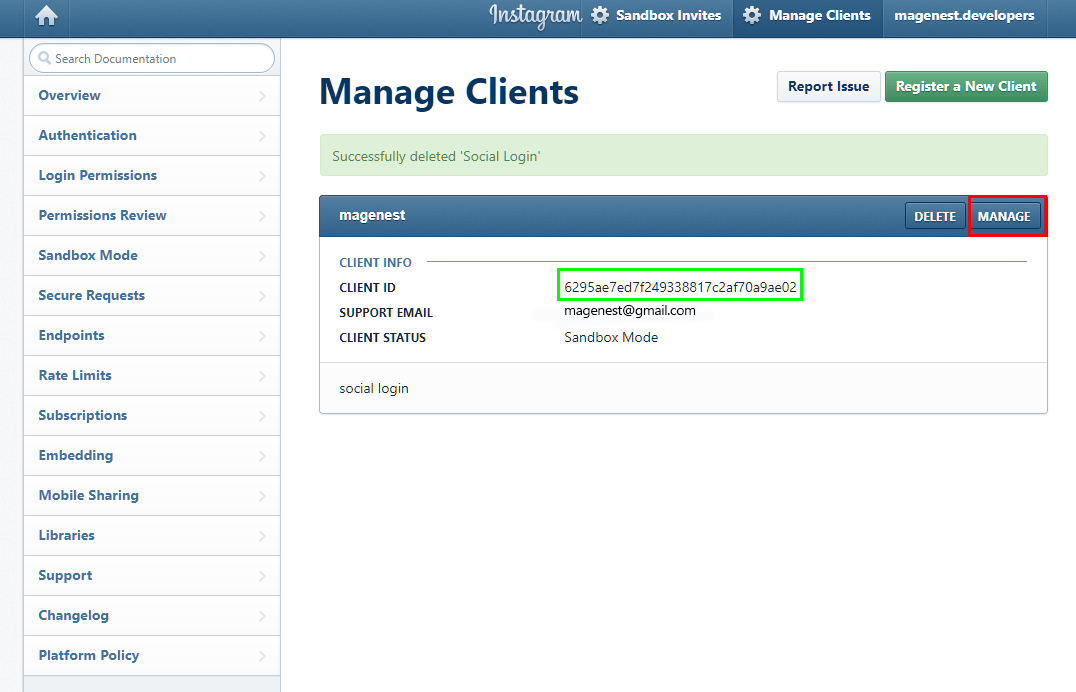Click the Report Issue button
Image resolution: width=1076 pixels, height=692 pixels.
(828, 86)
